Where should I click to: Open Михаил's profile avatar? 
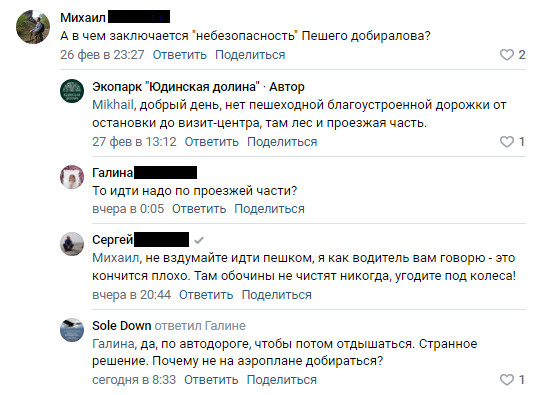coord(33,27)
